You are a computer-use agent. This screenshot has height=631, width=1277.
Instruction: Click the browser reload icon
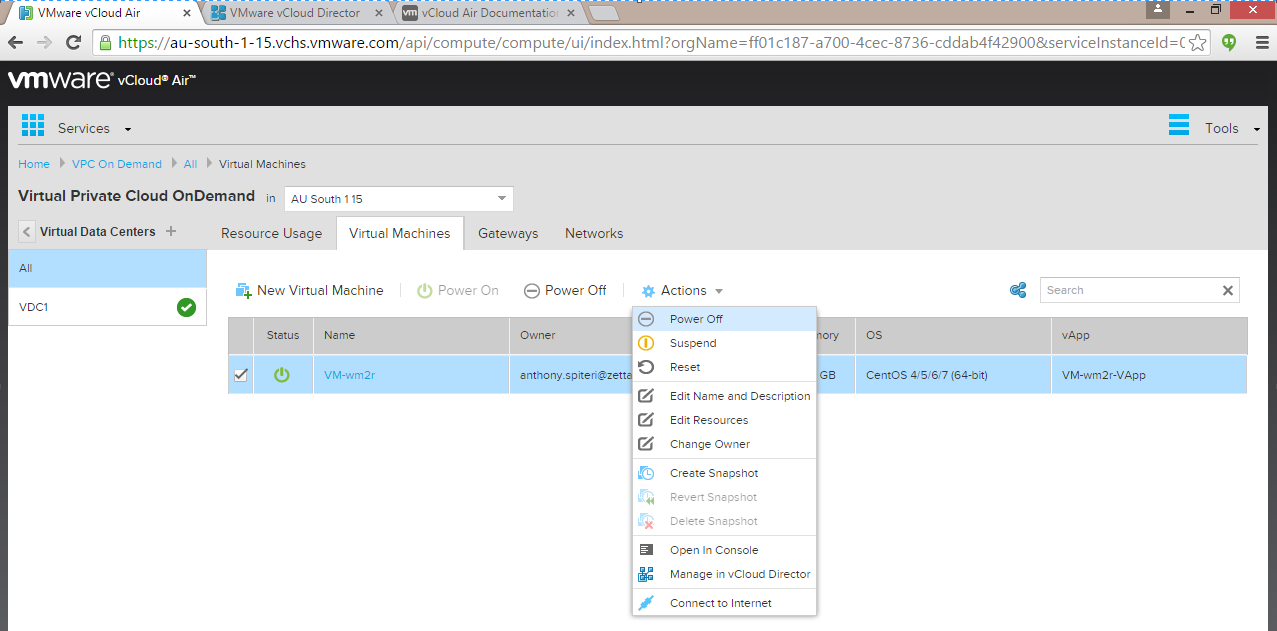pos(73,42)
